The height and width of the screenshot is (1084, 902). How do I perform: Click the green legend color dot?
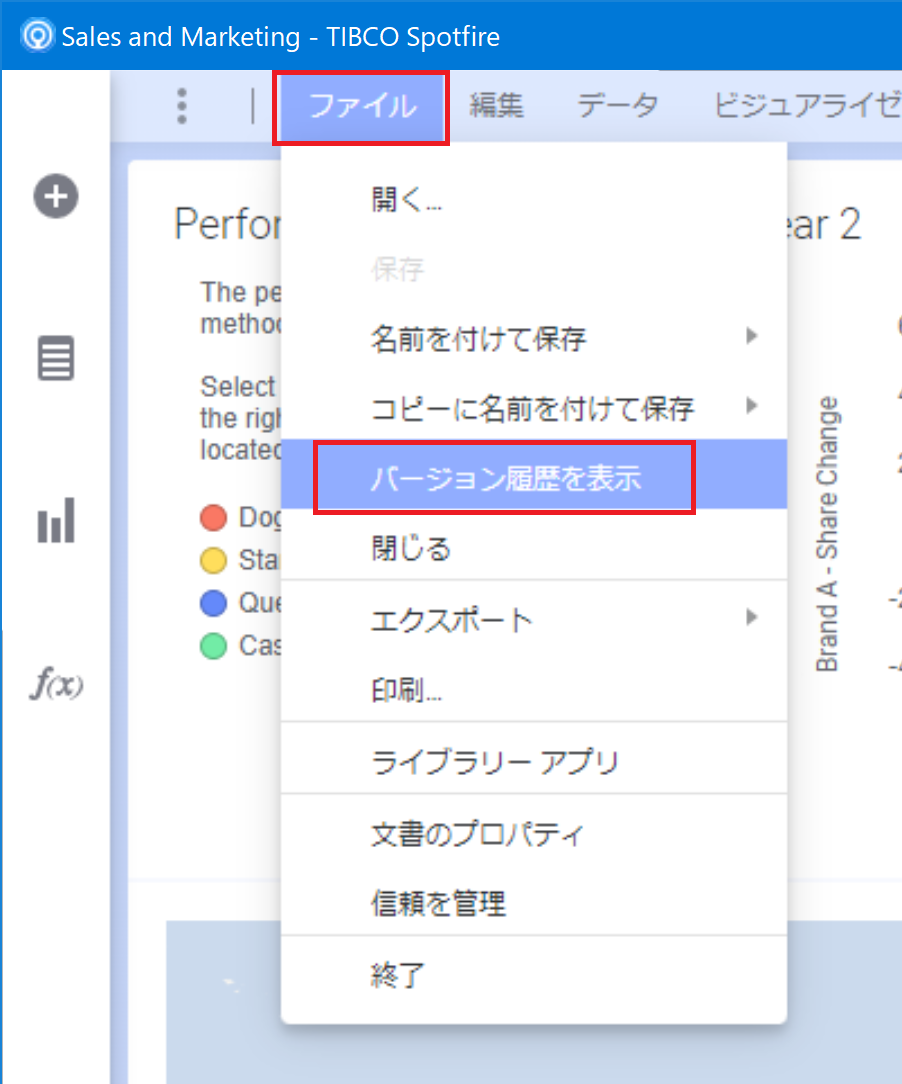214,646
